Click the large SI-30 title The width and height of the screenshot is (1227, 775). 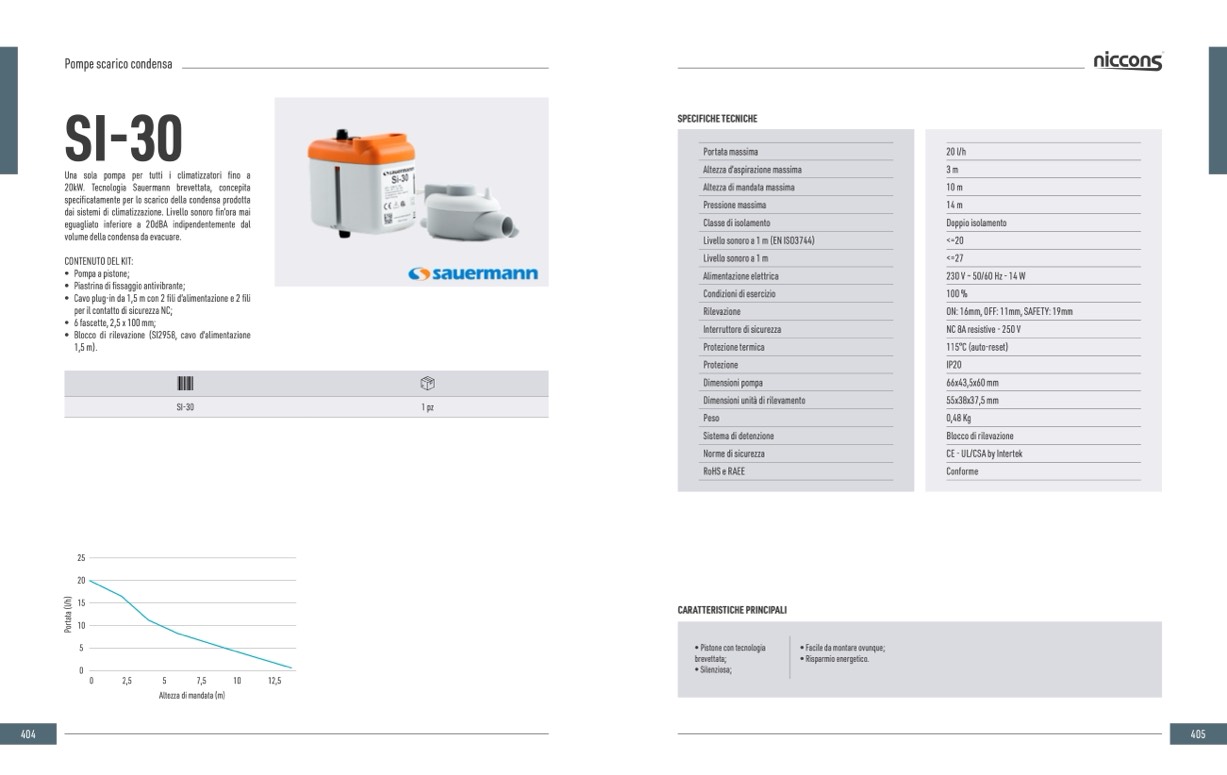[x=124, y=138]
